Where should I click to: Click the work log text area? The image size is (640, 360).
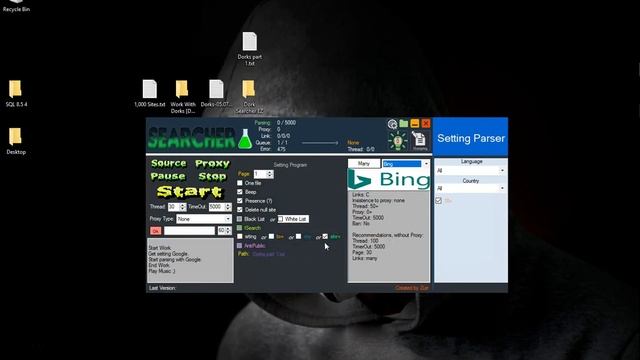point(190,260)
